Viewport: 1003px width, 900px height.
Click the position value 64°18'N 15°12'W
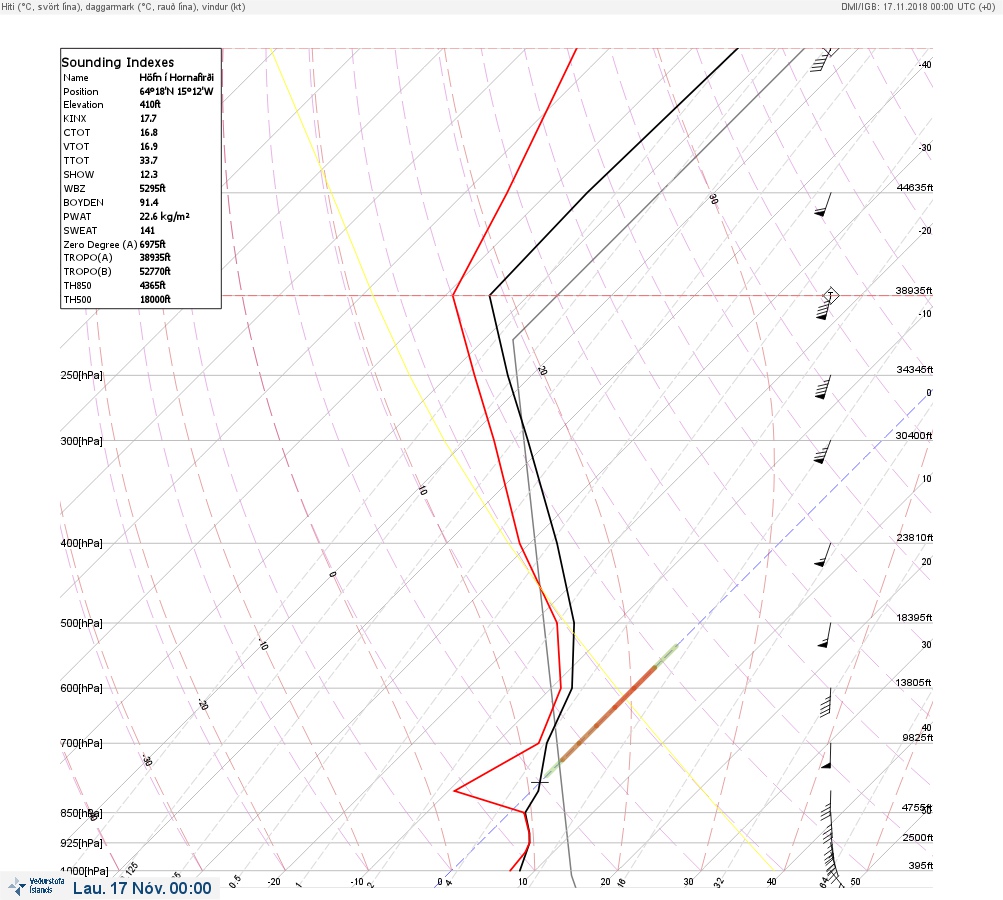click(177, 91)
